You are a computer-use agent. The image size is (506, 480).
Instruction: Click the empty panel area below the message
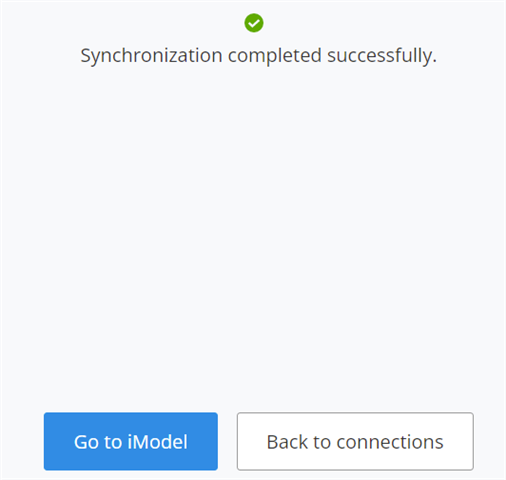pos(253,233)
